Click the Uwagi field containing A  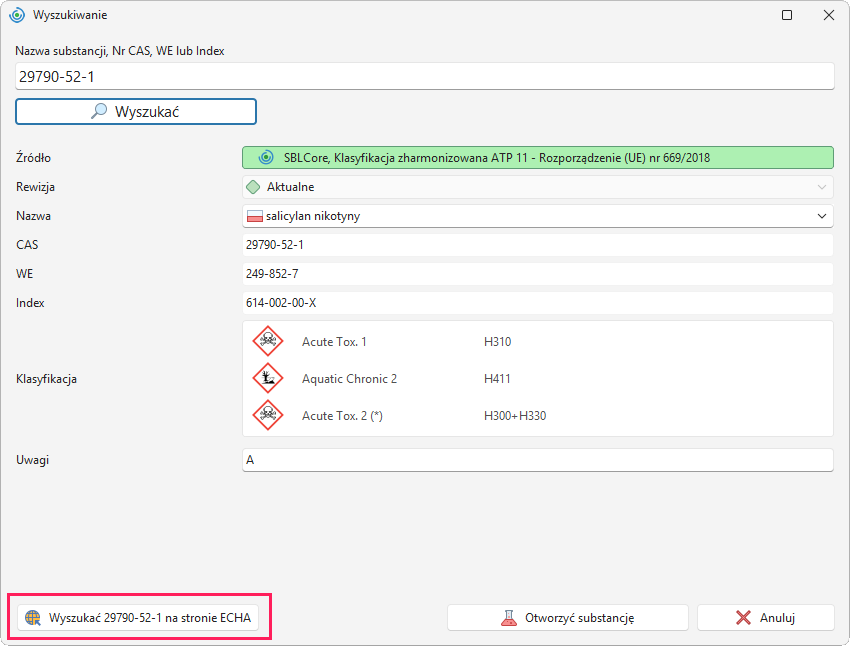(x=537, y=460)
